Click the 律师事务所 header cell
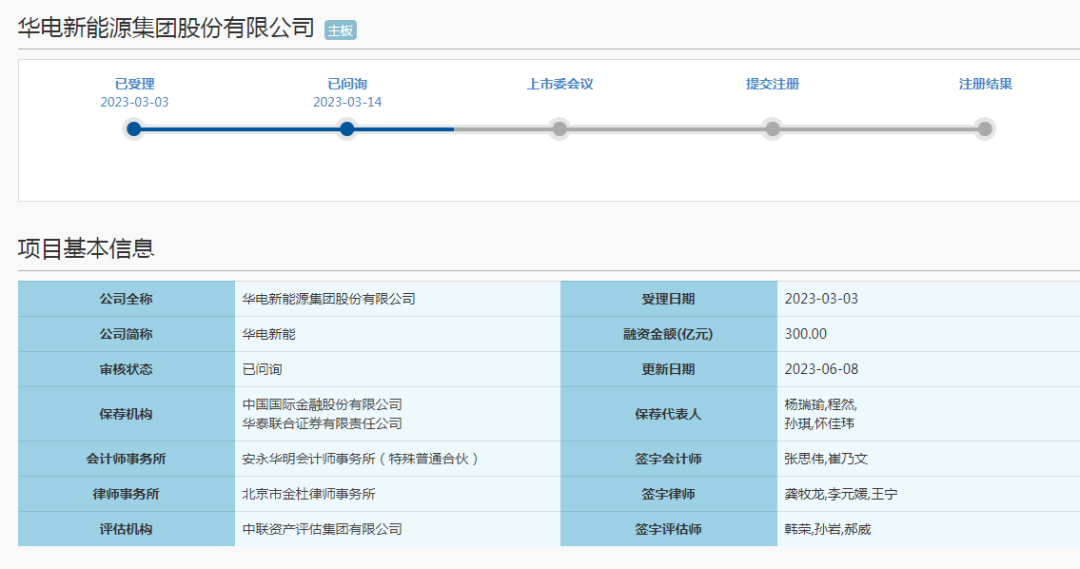The image size is (1080, 569). click(x=126, y=494)
